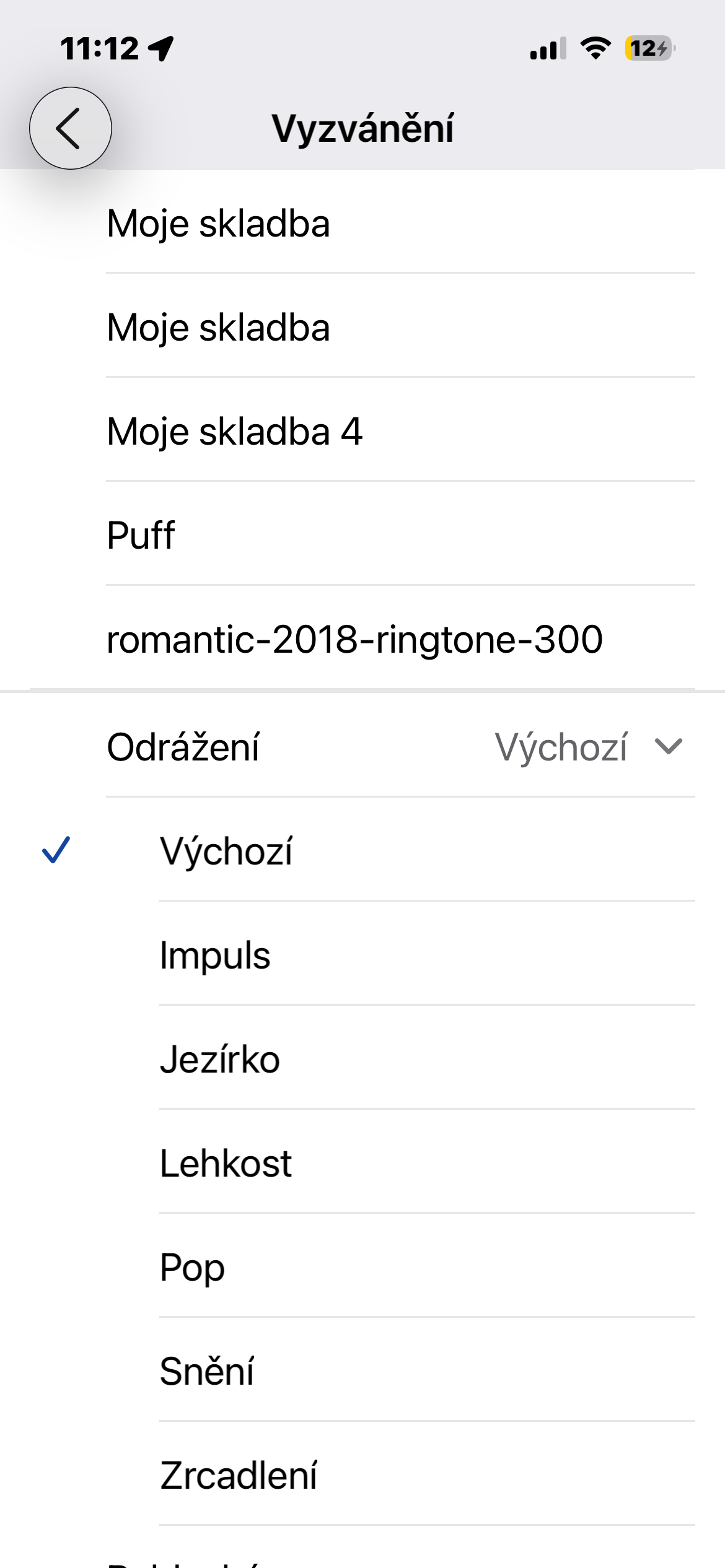
Task: Tap the battery charging indicator
Action: pyautogui.click(x=649, y=48)
